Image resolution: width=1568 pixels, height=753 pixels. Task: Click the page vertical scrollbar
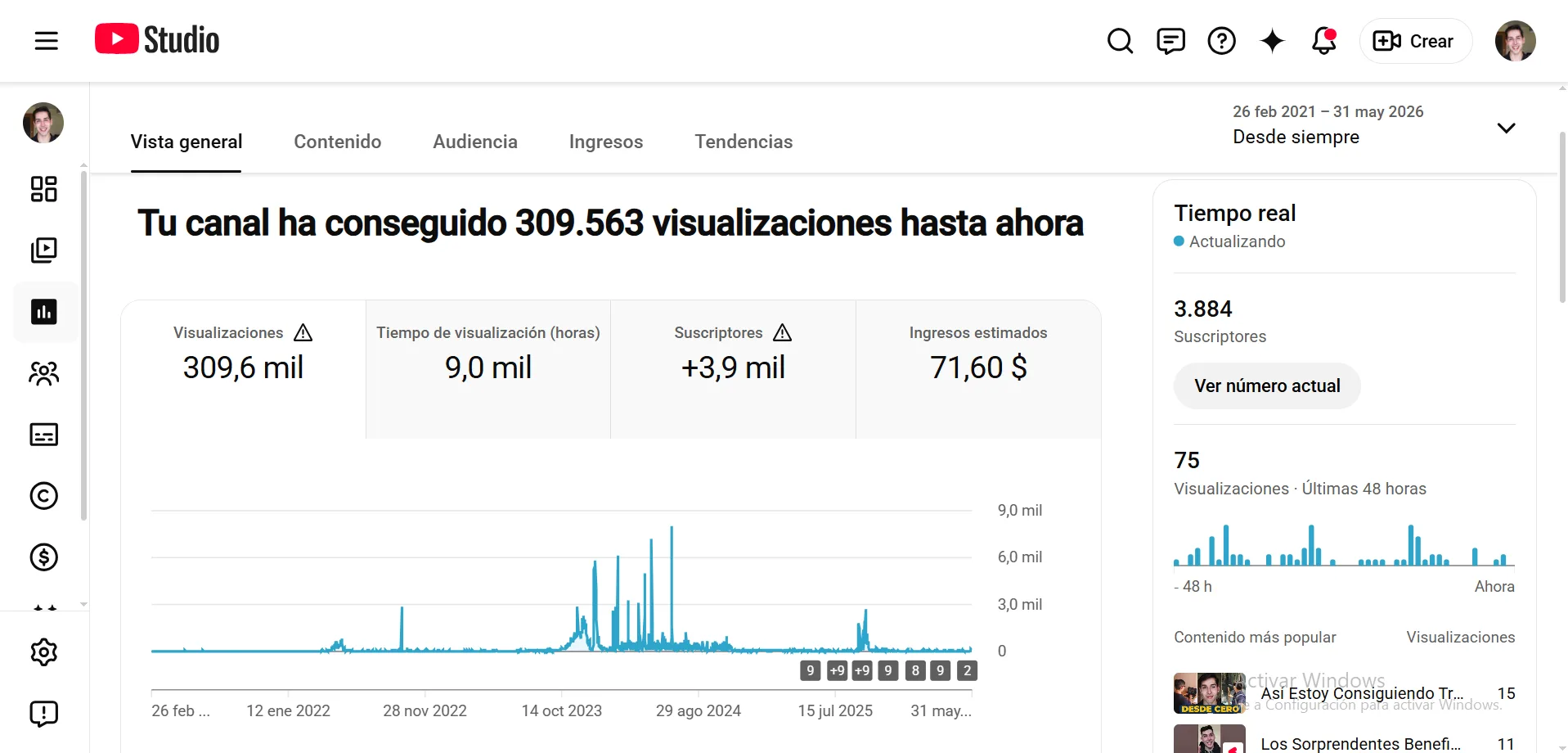[x=1562, y=217]
